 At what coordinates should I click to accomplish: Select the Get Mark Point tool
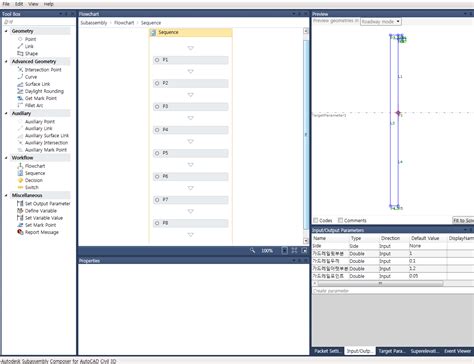click(41, 98)
